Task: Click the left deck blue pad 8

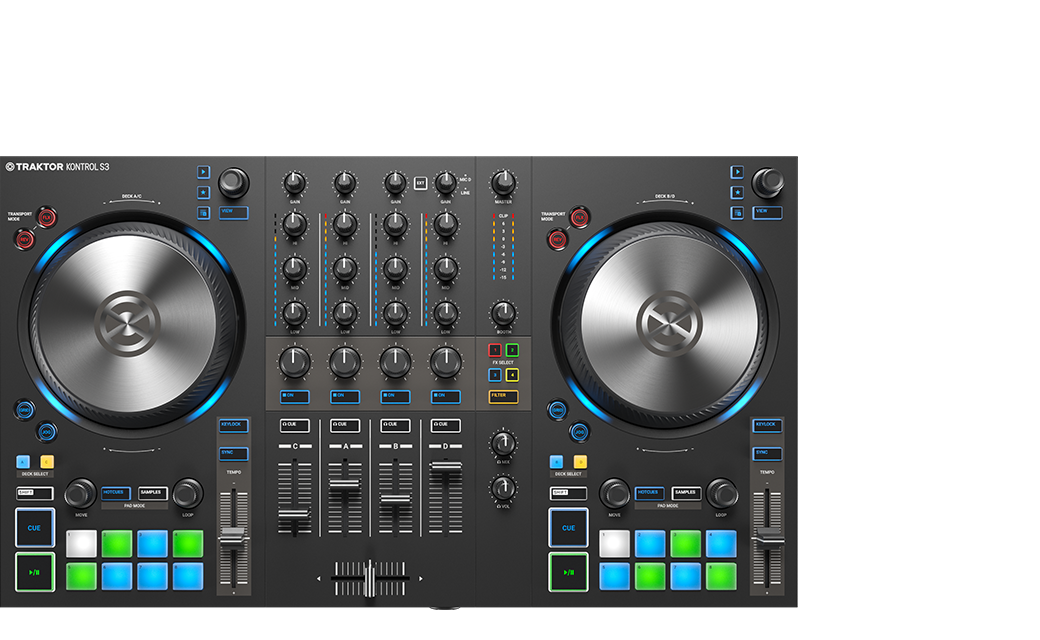Action: point(188,576)
